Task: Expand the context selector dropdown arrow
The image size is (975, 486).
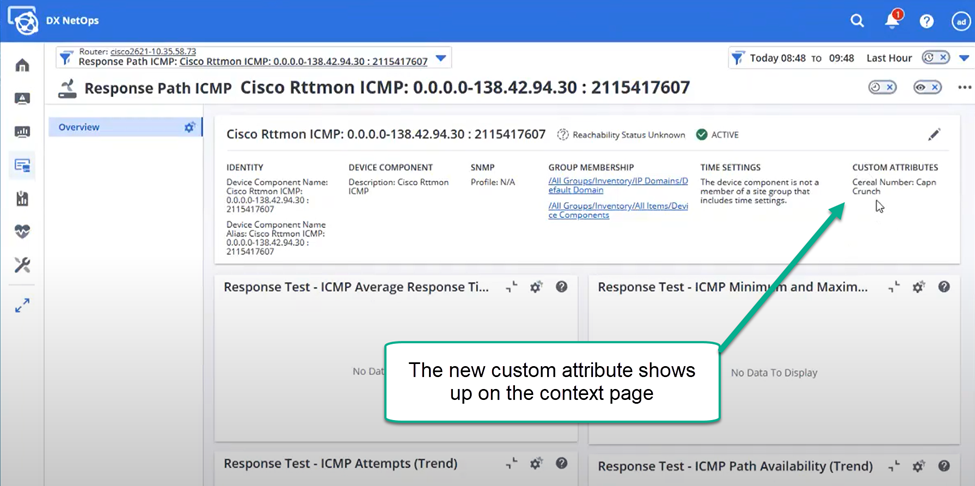Action: pyautogui.click(x=441, y=58)
